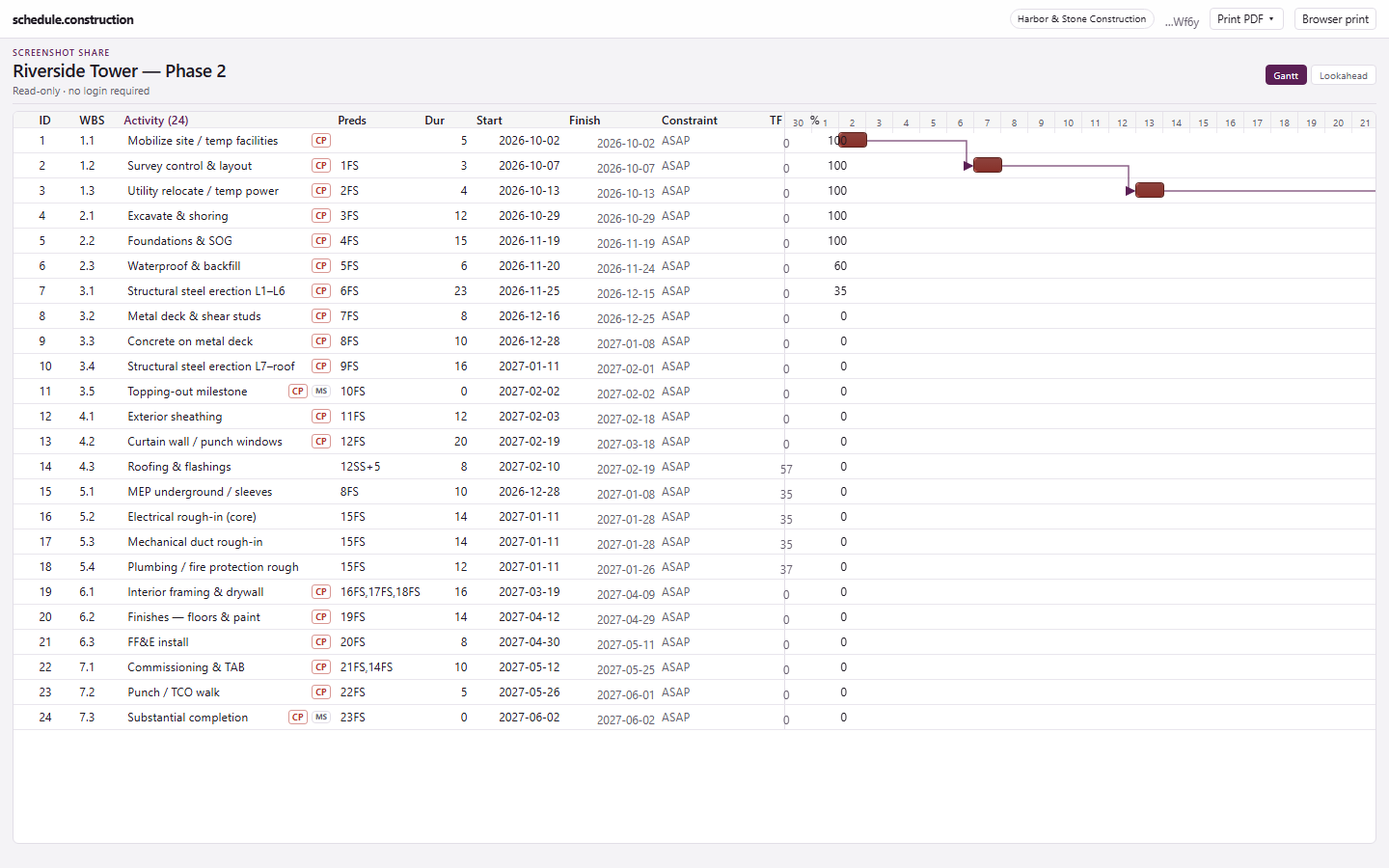Click the Dur column header
Viewport: 1389px width, 868px height.
435,121
